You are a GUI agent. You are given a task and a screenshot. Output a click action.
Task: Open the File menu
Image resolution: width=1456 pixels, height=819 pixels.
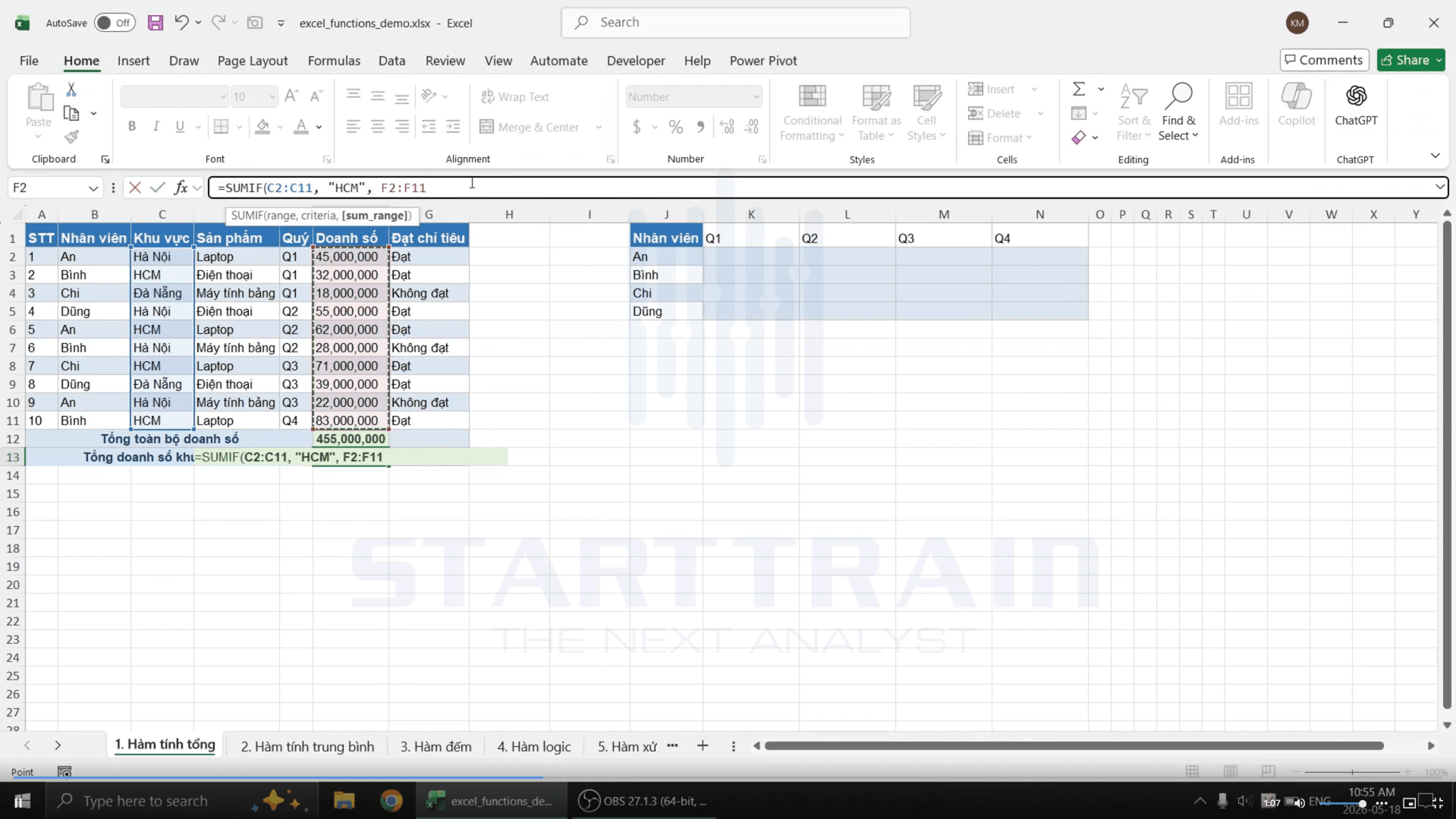(x=29, y=61)
